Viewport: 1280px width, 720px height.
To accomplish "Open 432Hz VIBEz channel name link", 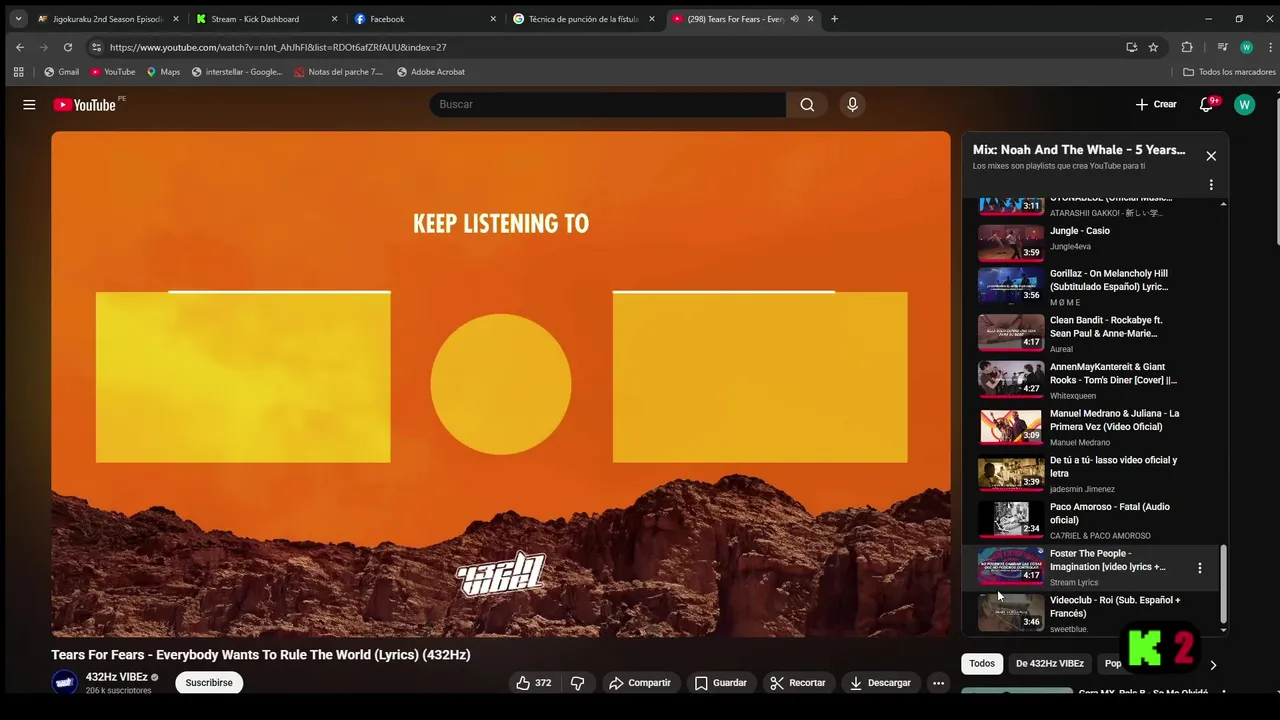I will pos(116,677).
